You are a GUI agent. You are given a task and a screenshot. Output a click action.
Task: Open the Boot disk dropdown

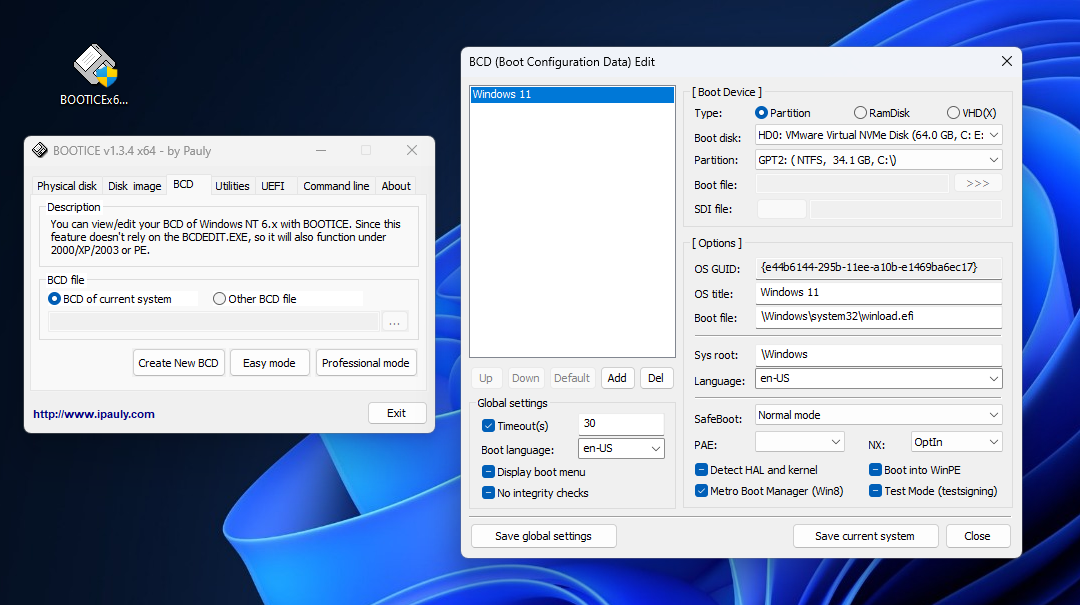coord(878,135)
